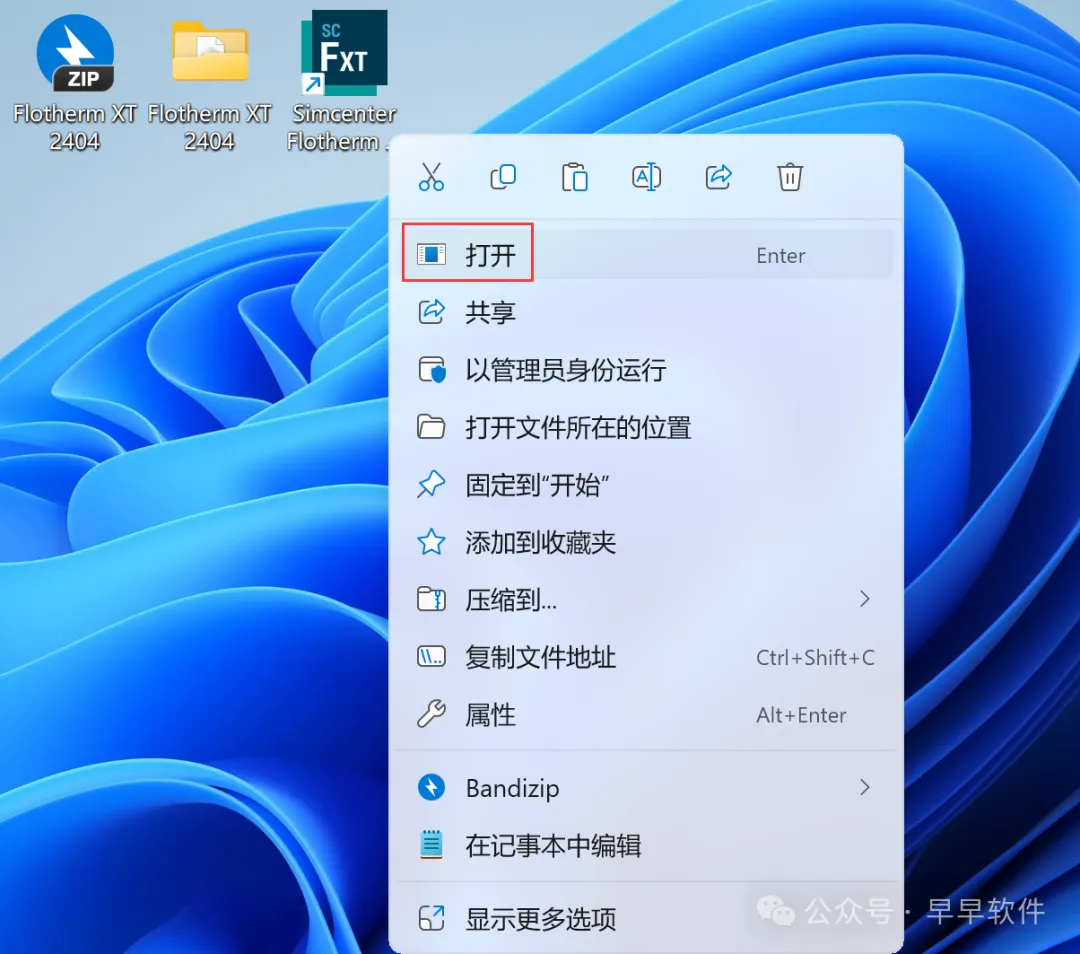The image size is (1080, 954).
Task: Click the star icon beside 添加到收藏夹
Action: tap(432, 542)
